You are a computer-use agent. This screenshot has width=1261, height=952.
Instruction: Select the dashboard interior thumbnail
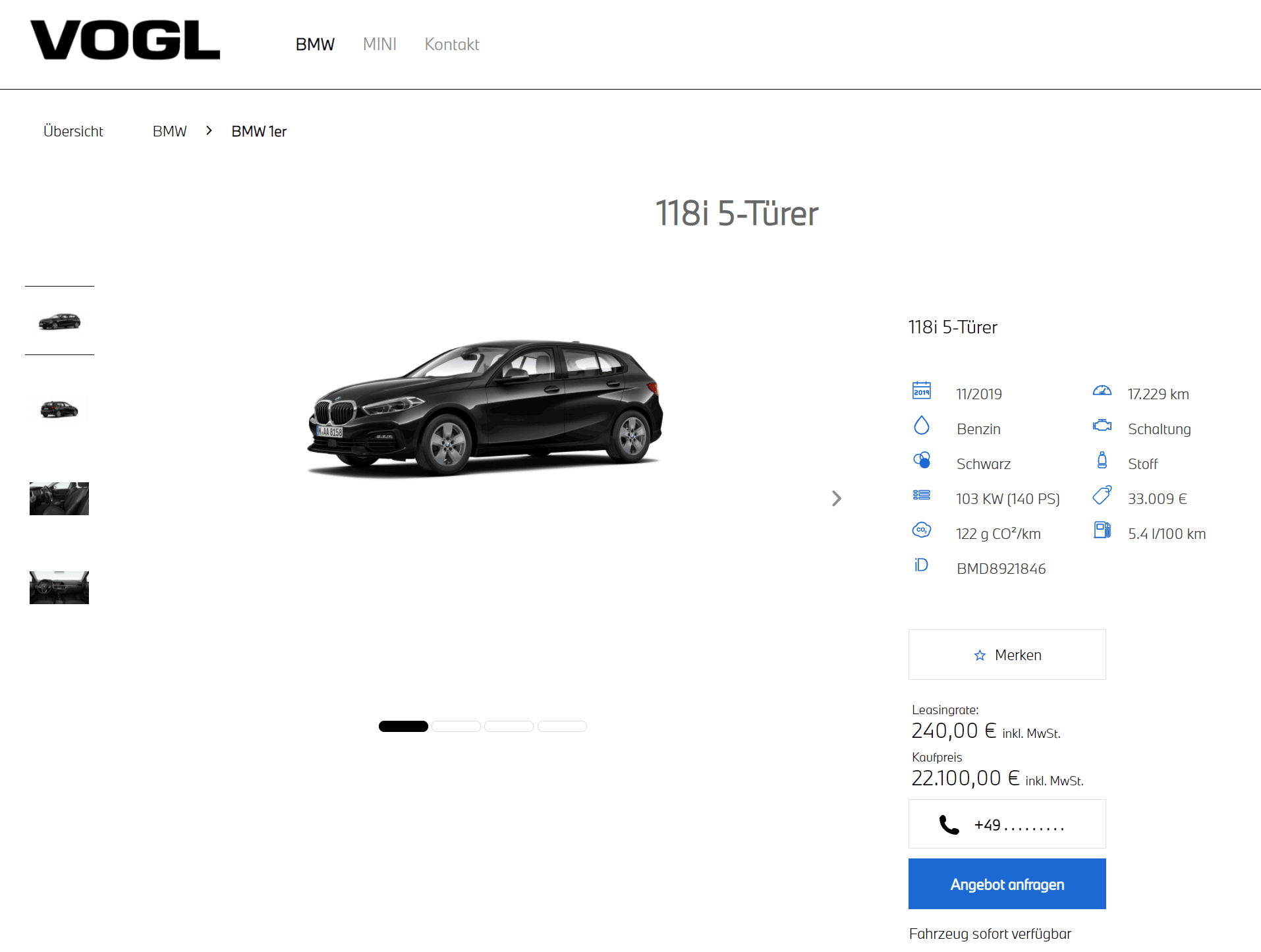click(x=59, y=588)
